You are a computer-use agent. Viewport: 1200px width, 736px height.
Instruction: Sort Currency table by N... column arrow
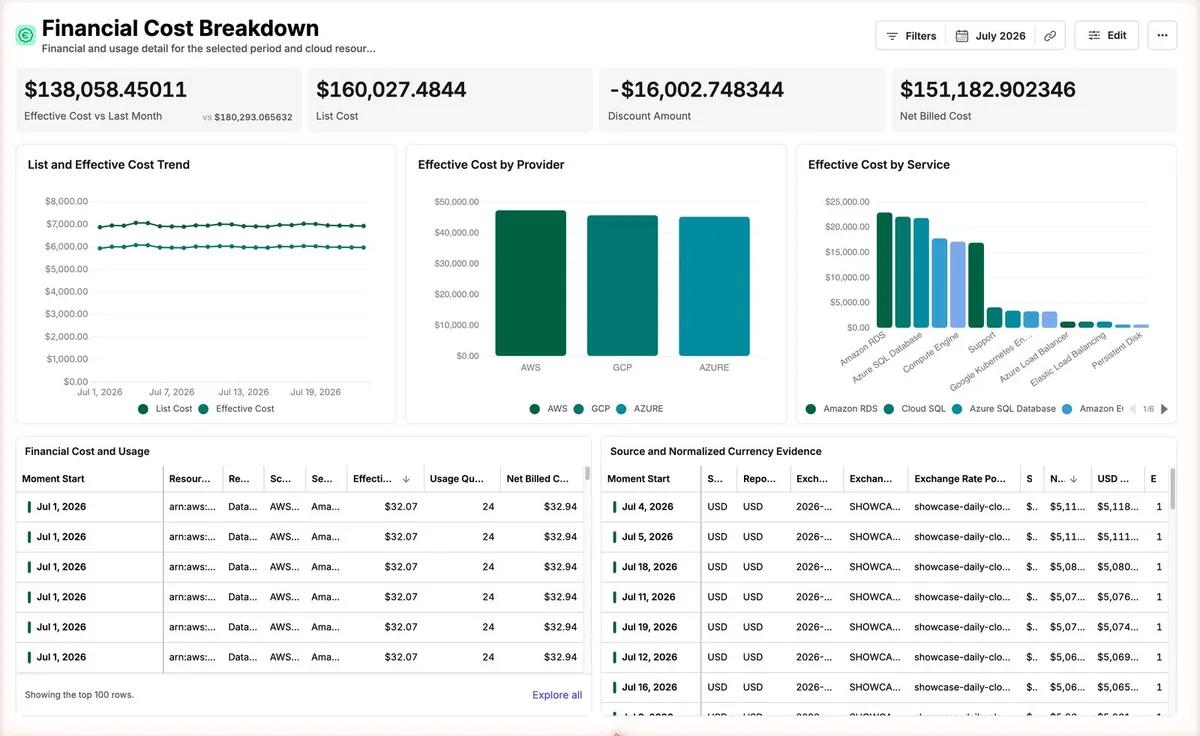[x=1073, y=479]
